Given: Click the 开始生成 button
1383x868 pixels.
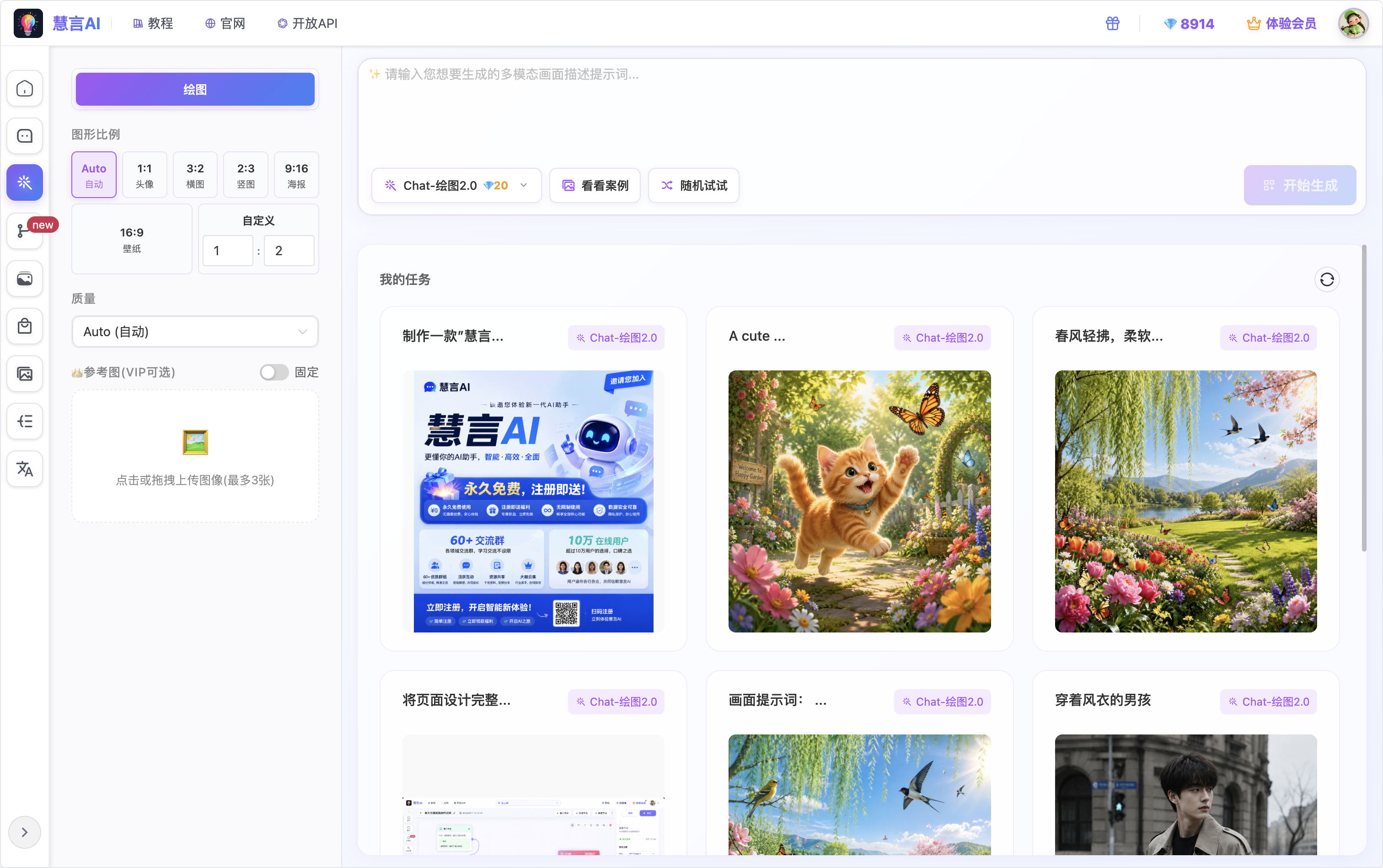Looking at the screenshot, I should tap(1300, 185).
